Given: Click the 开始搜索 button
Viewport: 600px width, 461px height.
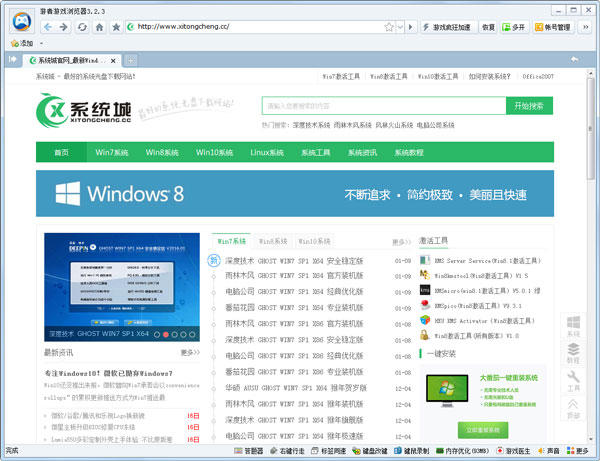Looking at the screenshot, I should [529, 106].
